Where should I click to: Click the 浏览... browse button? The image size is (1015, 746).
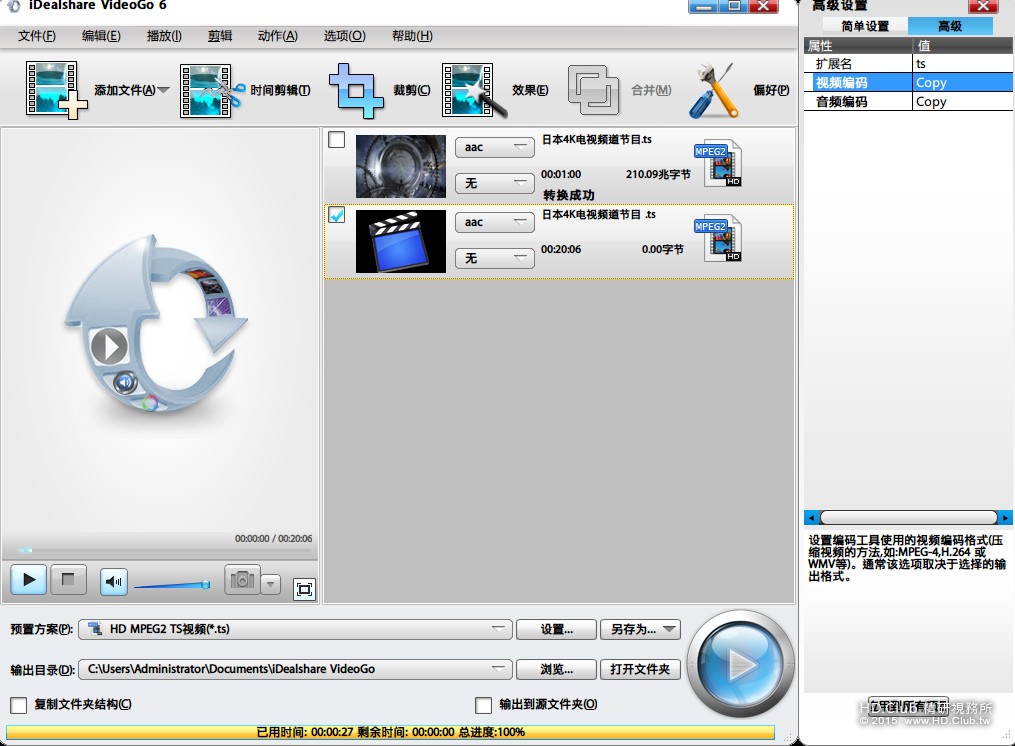(556, 669)
